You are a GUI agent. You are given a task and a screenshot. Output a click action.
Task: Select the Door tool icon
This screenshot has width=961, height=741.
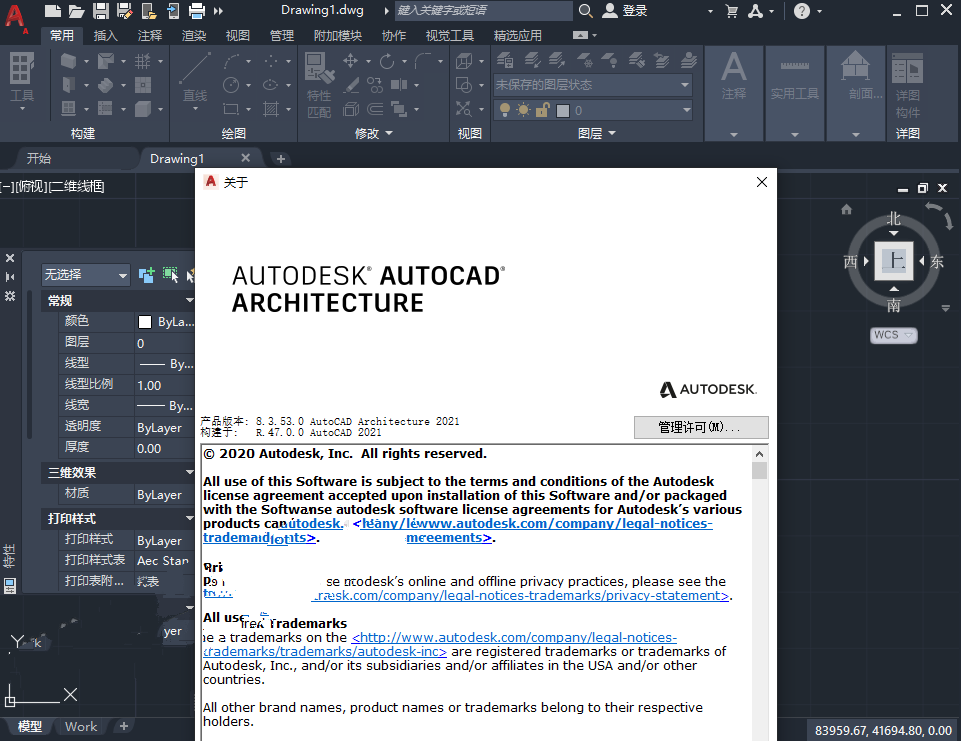pyautogui.click(x=69, y=85)
